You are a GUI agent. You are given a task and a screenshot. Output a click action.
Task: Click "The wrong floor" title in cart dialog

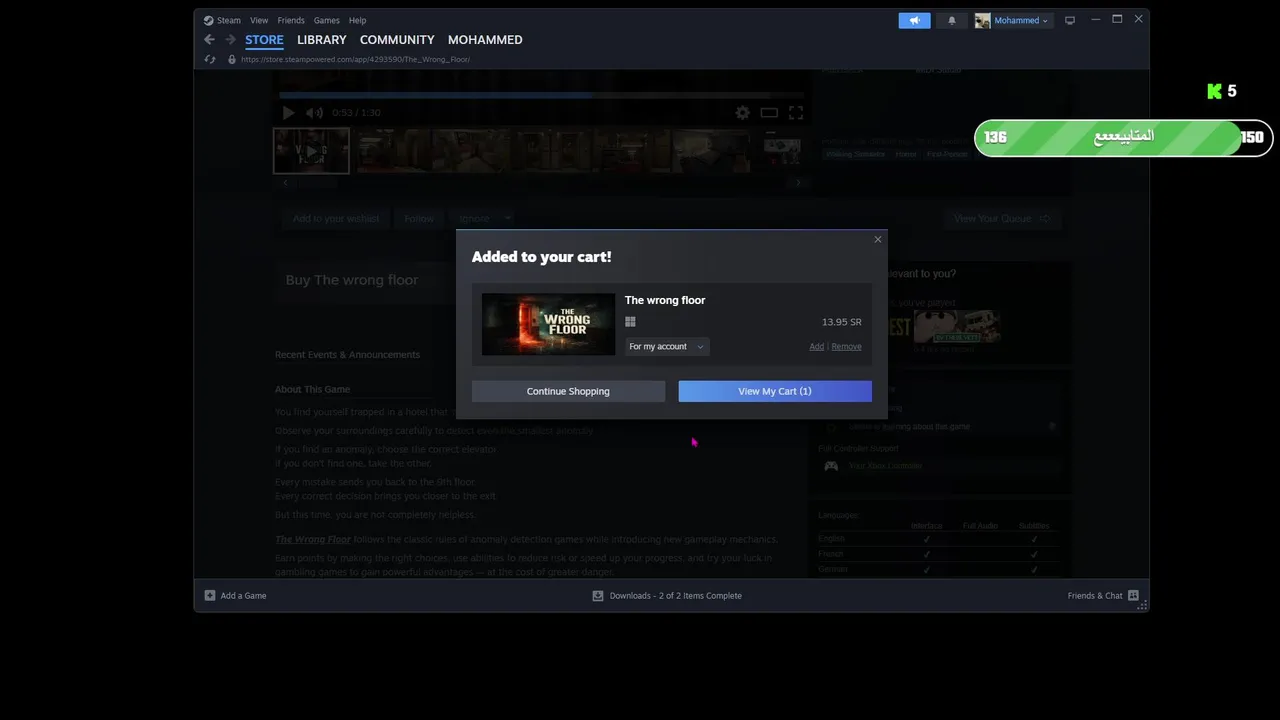pyautogui.click(x=665, y=300)
